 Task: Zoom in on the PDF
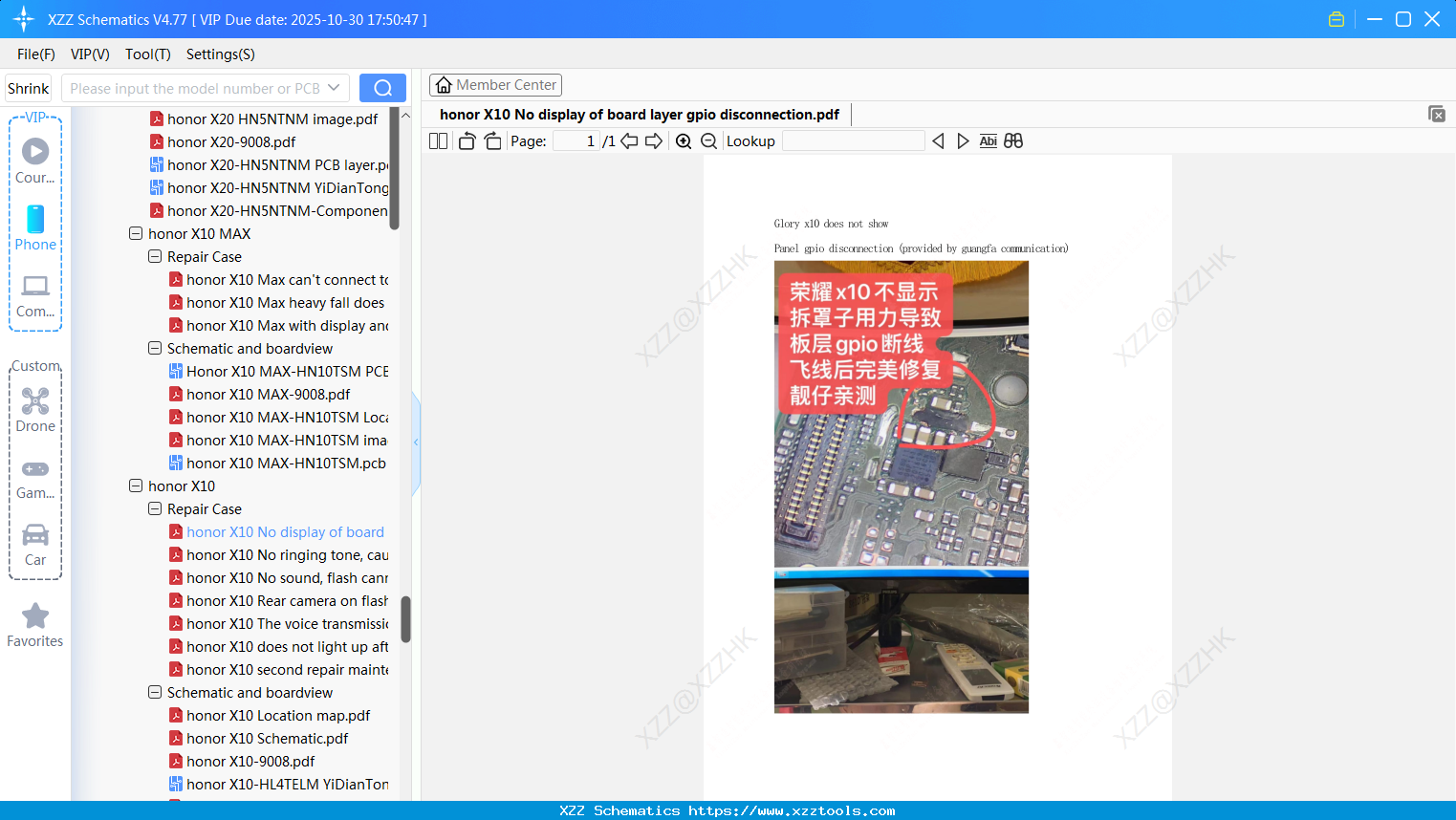684,141
